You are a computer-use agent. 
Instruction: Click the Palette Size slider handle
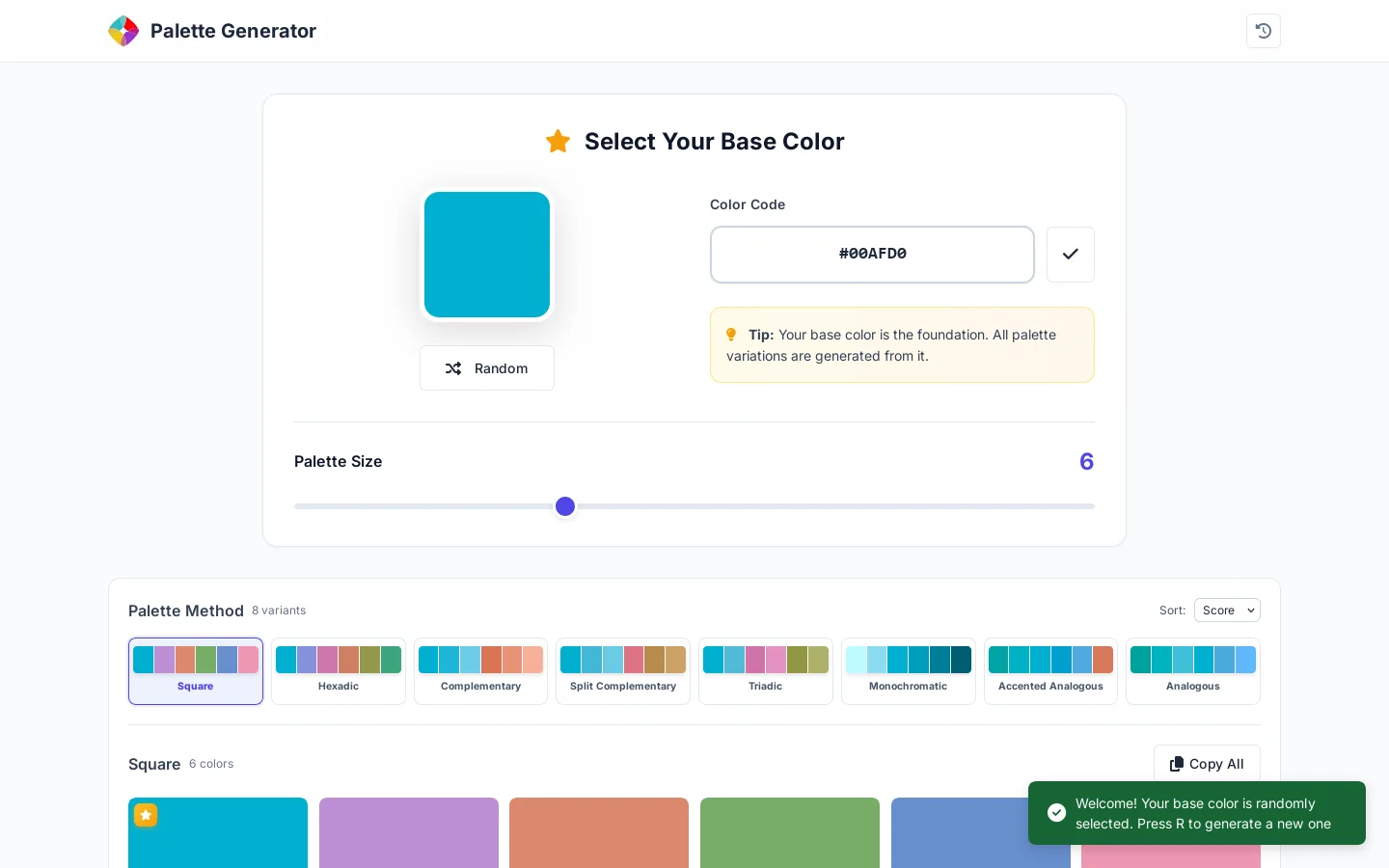click(x=565, y=506)
